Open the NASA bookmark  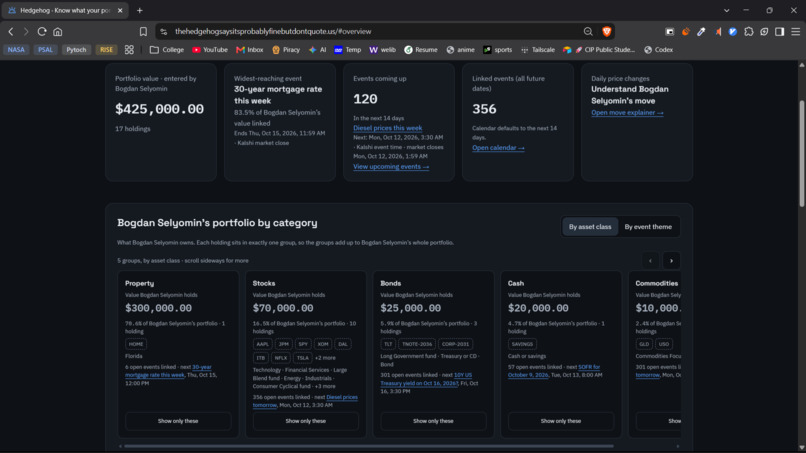point(16,50)
